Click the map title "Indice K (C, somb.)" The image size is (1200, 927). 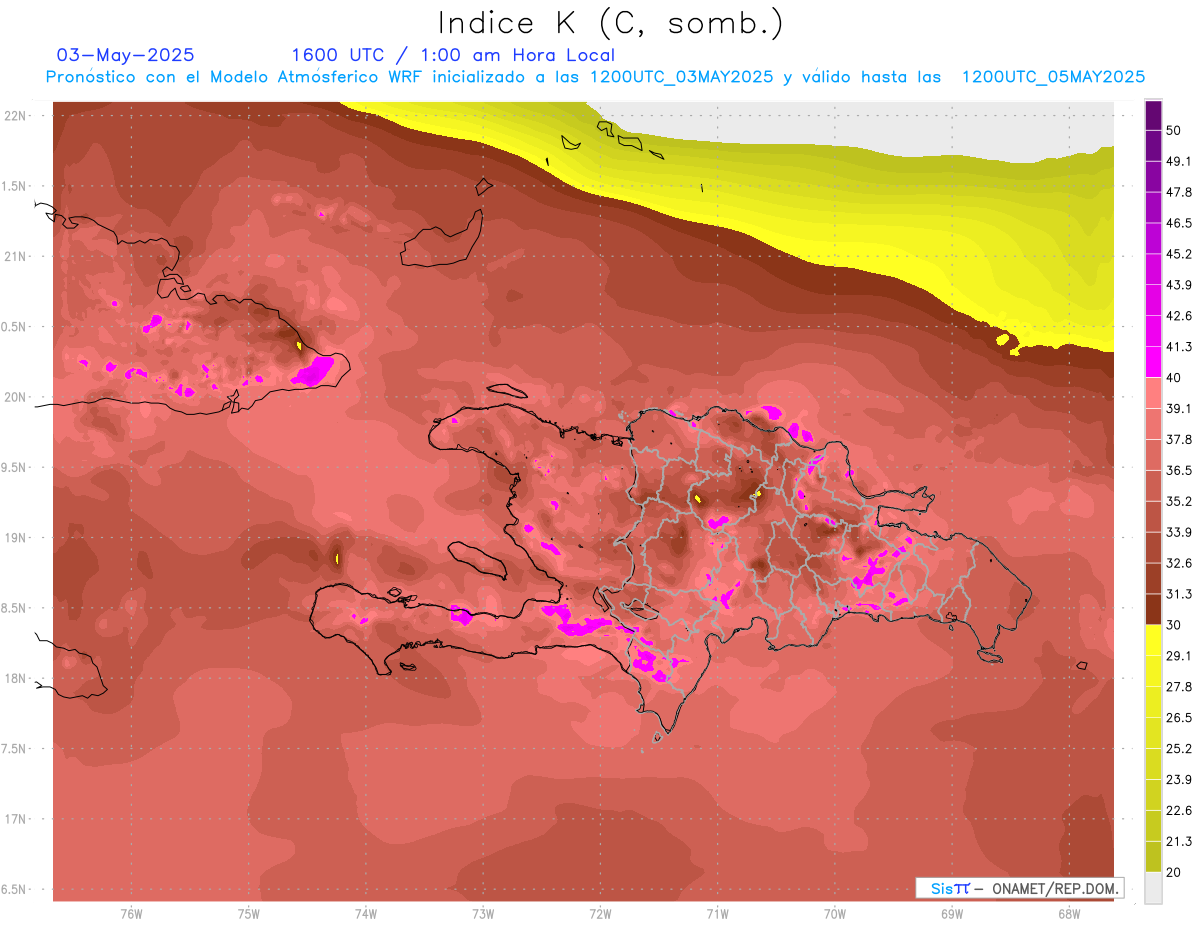tap(611, 22)
